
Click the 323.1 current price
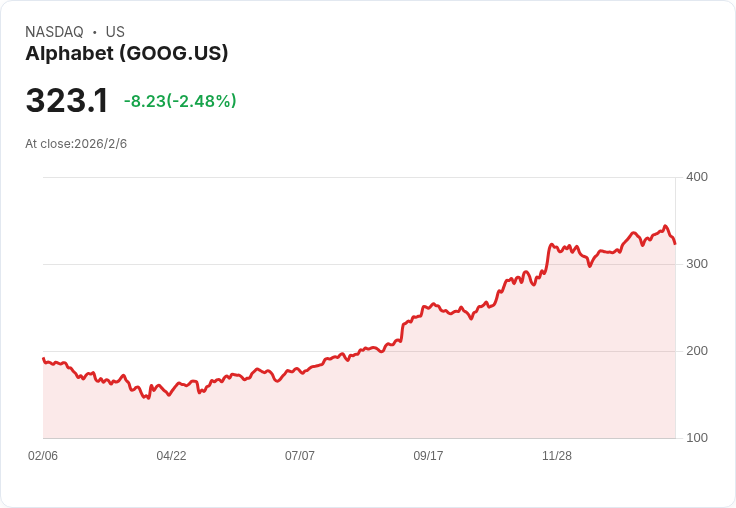(66, 101)
